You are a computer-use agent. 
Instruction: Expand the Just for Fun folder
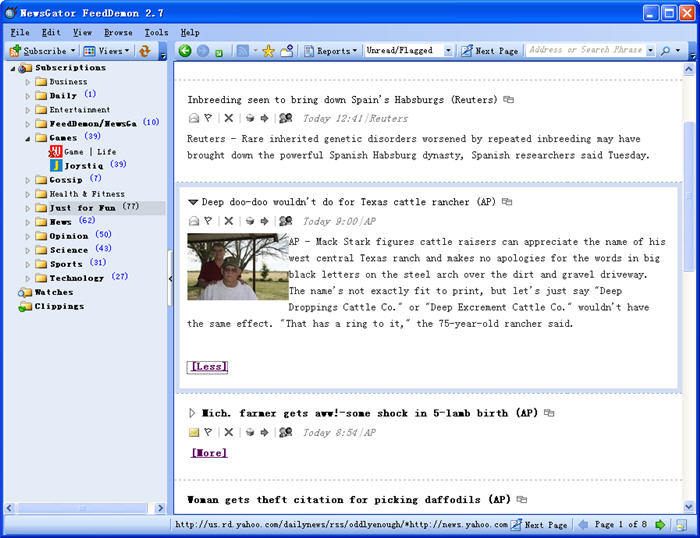[x=27, y=209]
